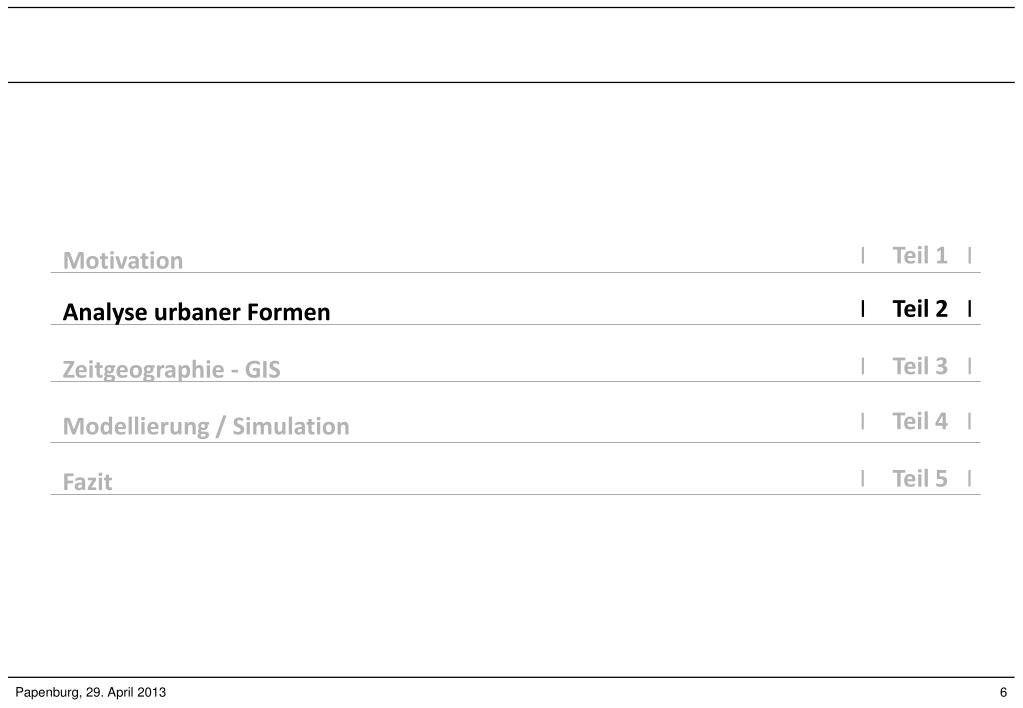Click the vertical bar right of Teil 5
Image resolution: width=1023 pixels, height=708 pixels.
[x=970, y=479]
